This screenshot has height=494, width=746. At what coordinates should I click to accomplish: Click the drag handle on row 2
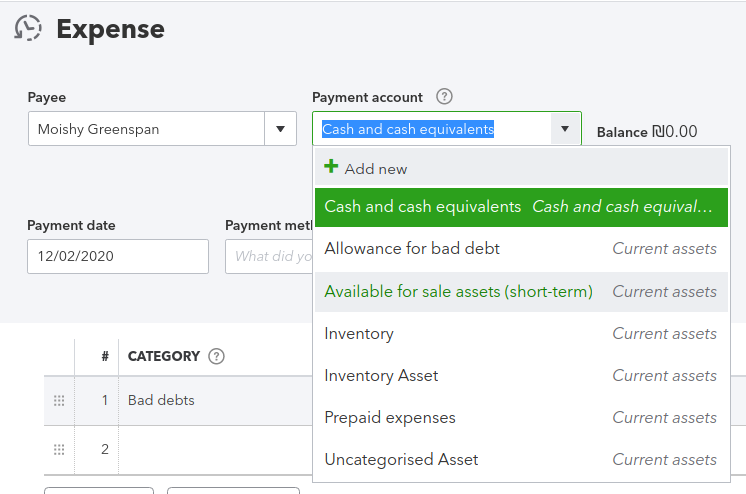[x=59, y=449]
